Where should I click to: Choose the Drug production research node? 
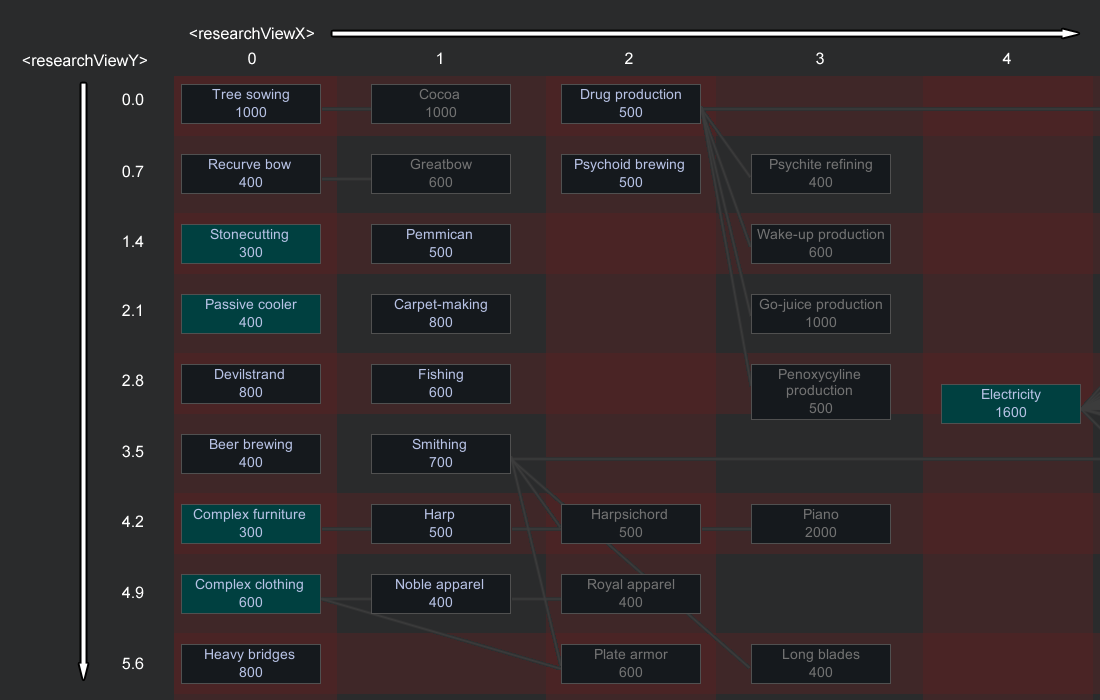(x=630, y=104)
